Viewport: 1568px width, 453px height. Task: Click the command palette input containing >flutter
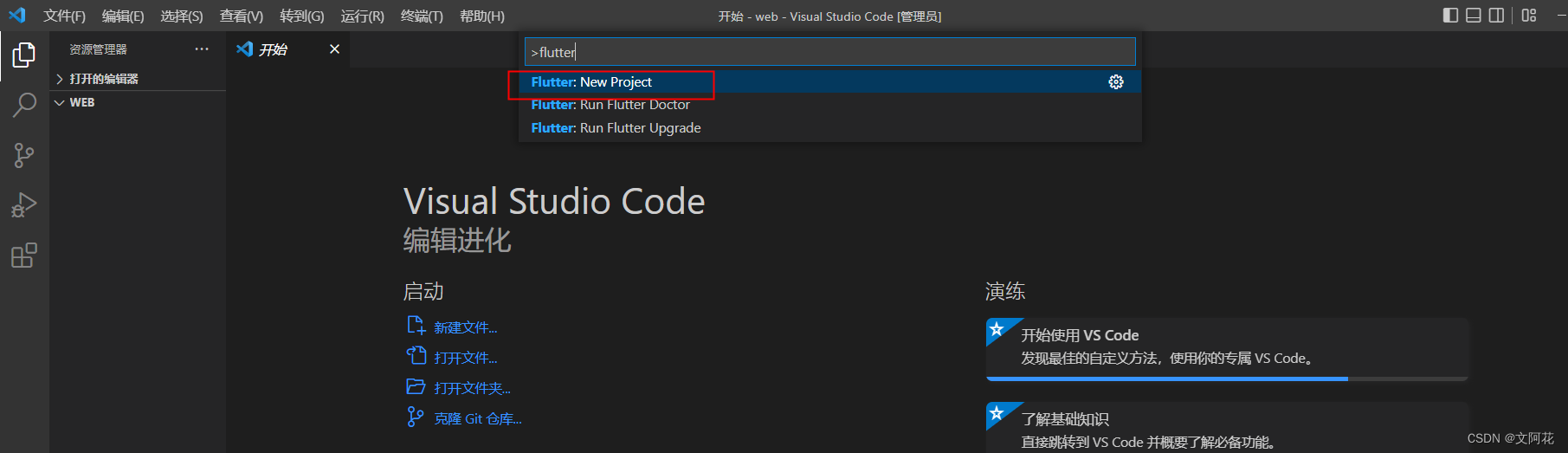pyautogui.click(x=829, y=52)
